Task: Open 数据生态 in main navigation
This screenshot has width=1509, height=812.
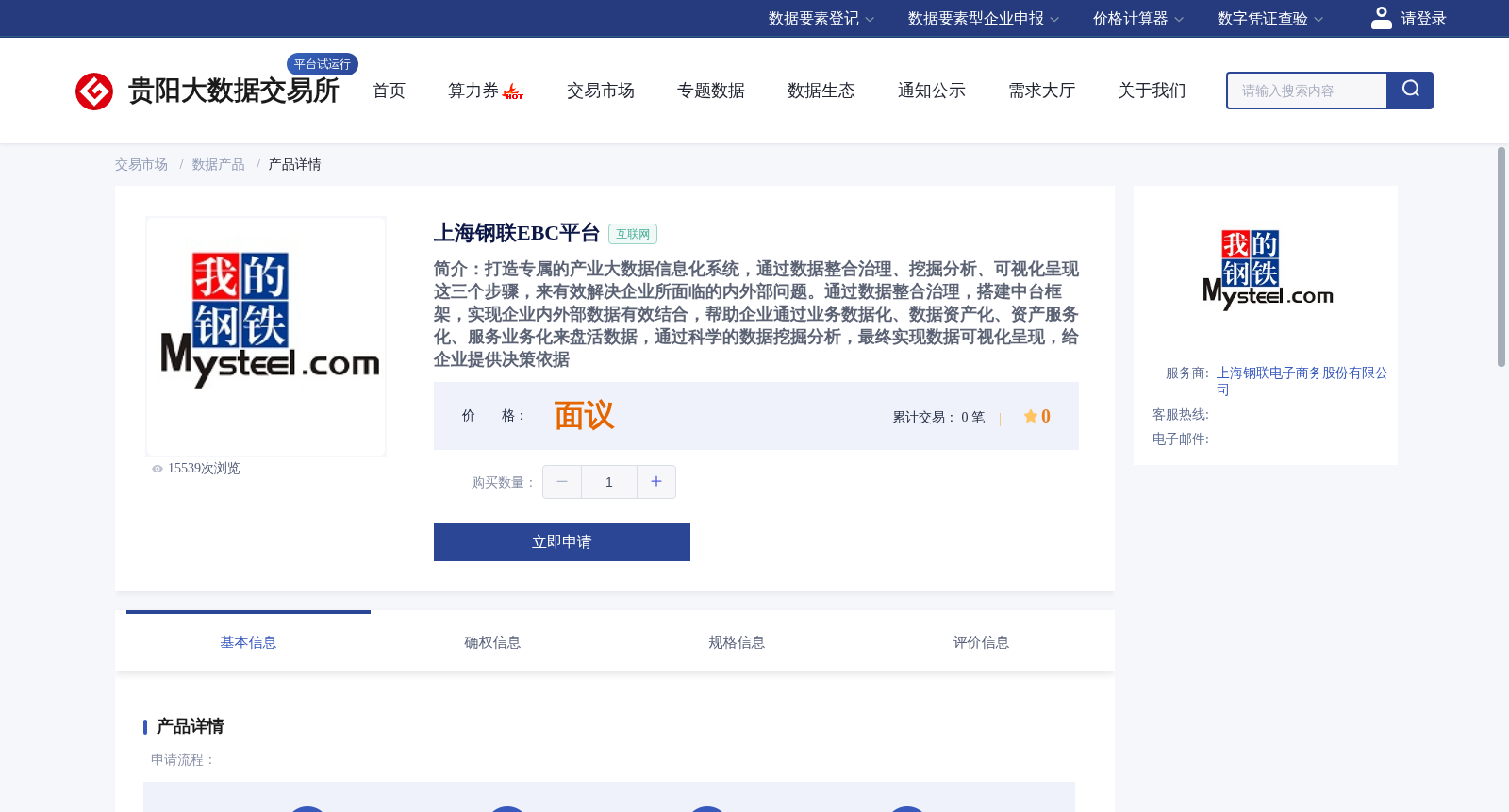Action: click(821, 91)
